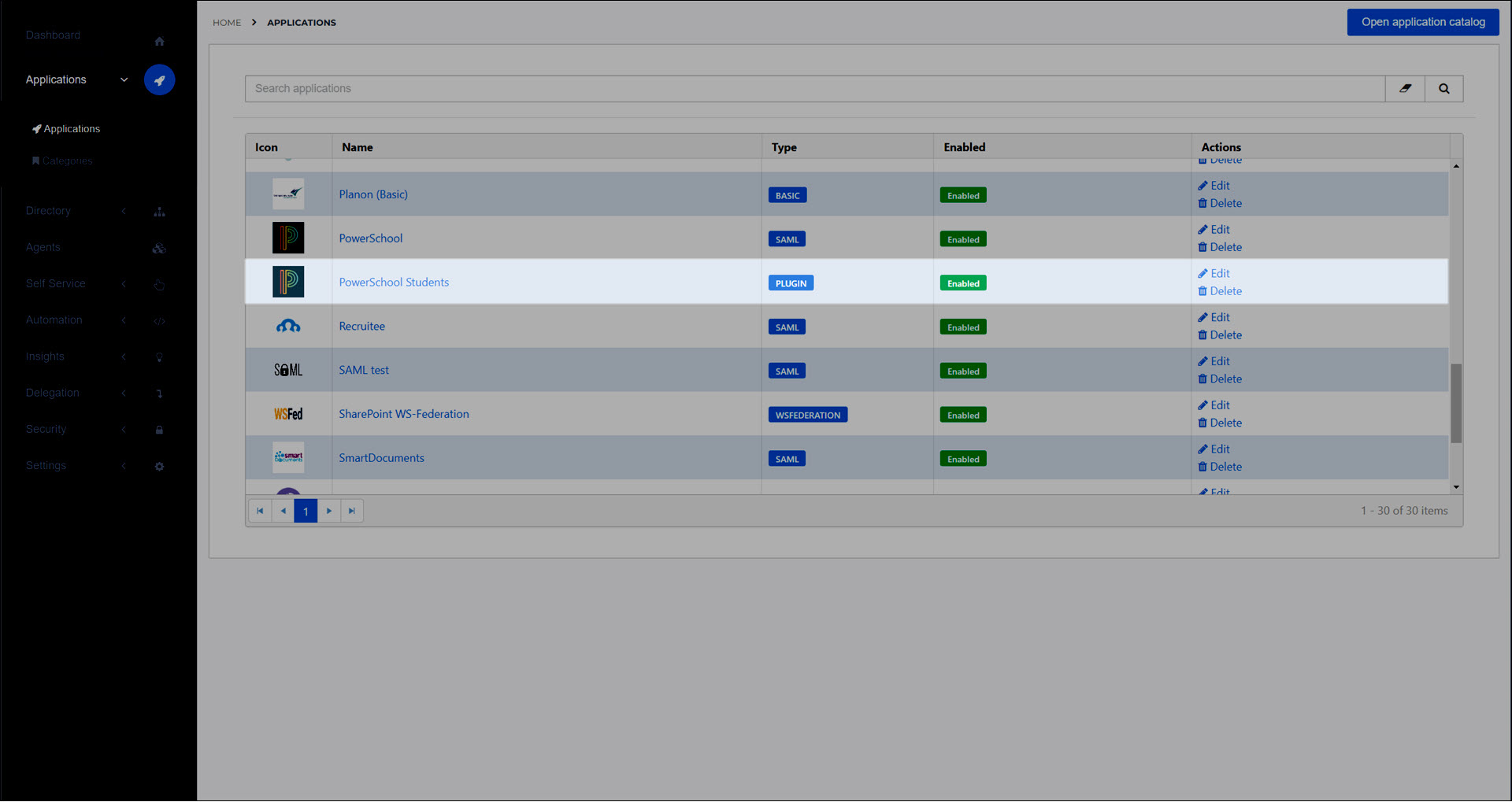Go to the last page of results
The image size is (1512, 802).
[352, 511]
